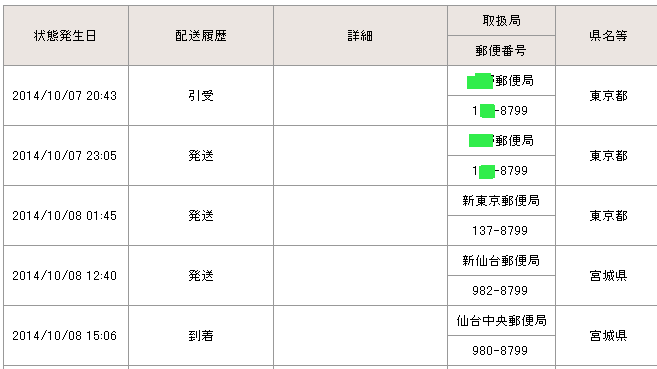657x369 pixels.
Task: Click 仙台中央郵便局 office name
Action: coord(501,320)
